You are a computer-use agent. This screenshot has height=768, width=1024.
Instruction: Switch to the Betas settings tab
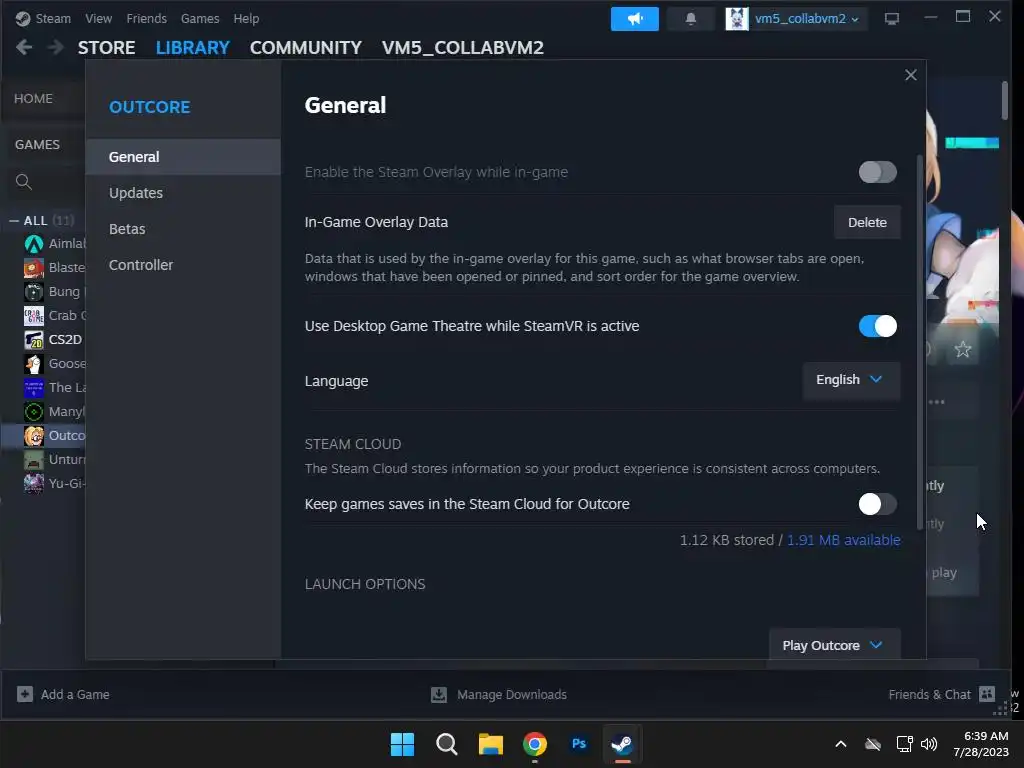tap(183, 229)
